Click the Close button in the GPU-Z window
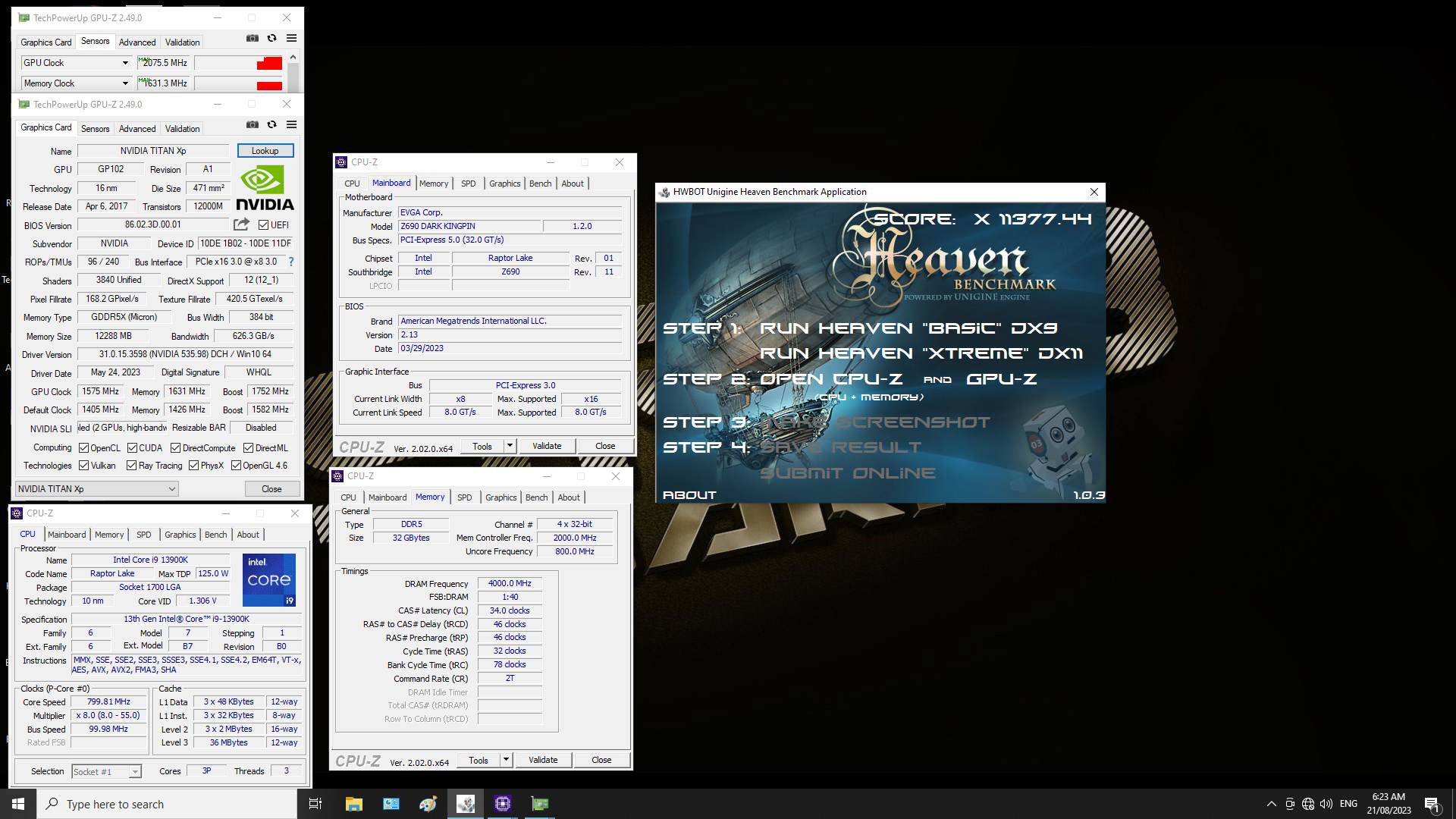The width and height of the screenshot is (1456, 819). pyautogui.click(x=271, y=489)
